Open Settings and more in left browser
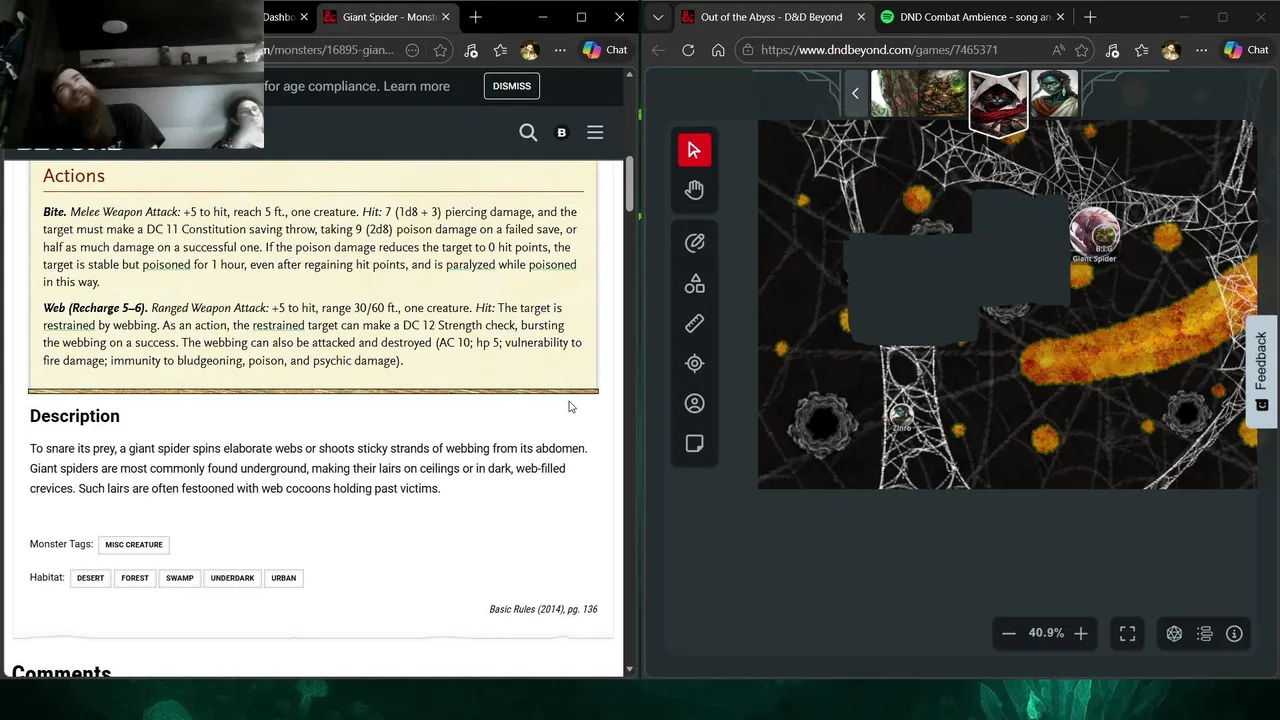Image resolution: width=1280 pixels, height=720 pixels. click(560, 50)
